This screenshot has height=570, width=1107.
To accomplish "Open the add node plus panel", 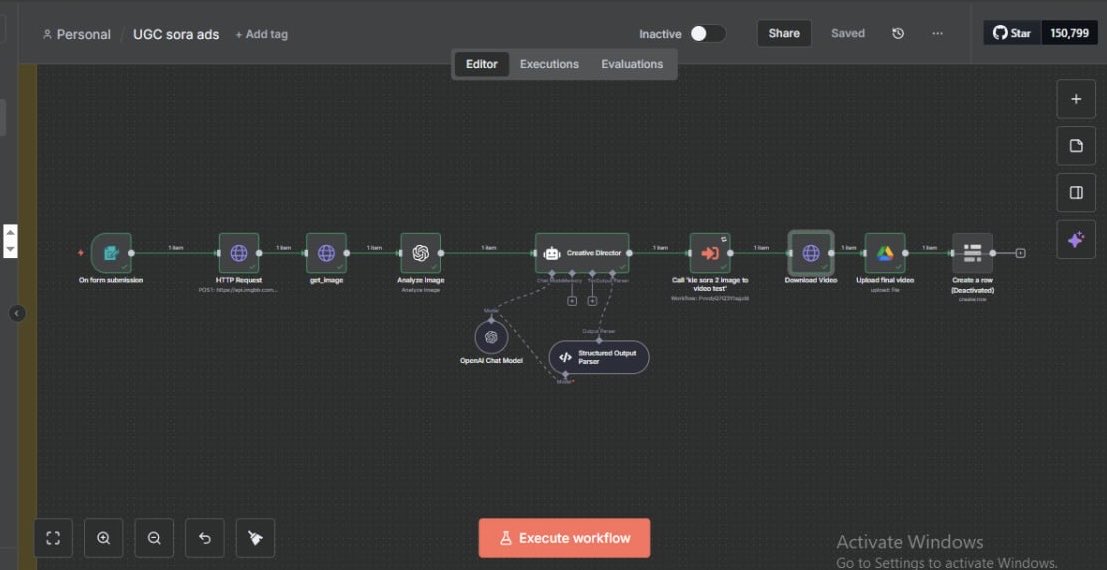I will (1076, 99).
